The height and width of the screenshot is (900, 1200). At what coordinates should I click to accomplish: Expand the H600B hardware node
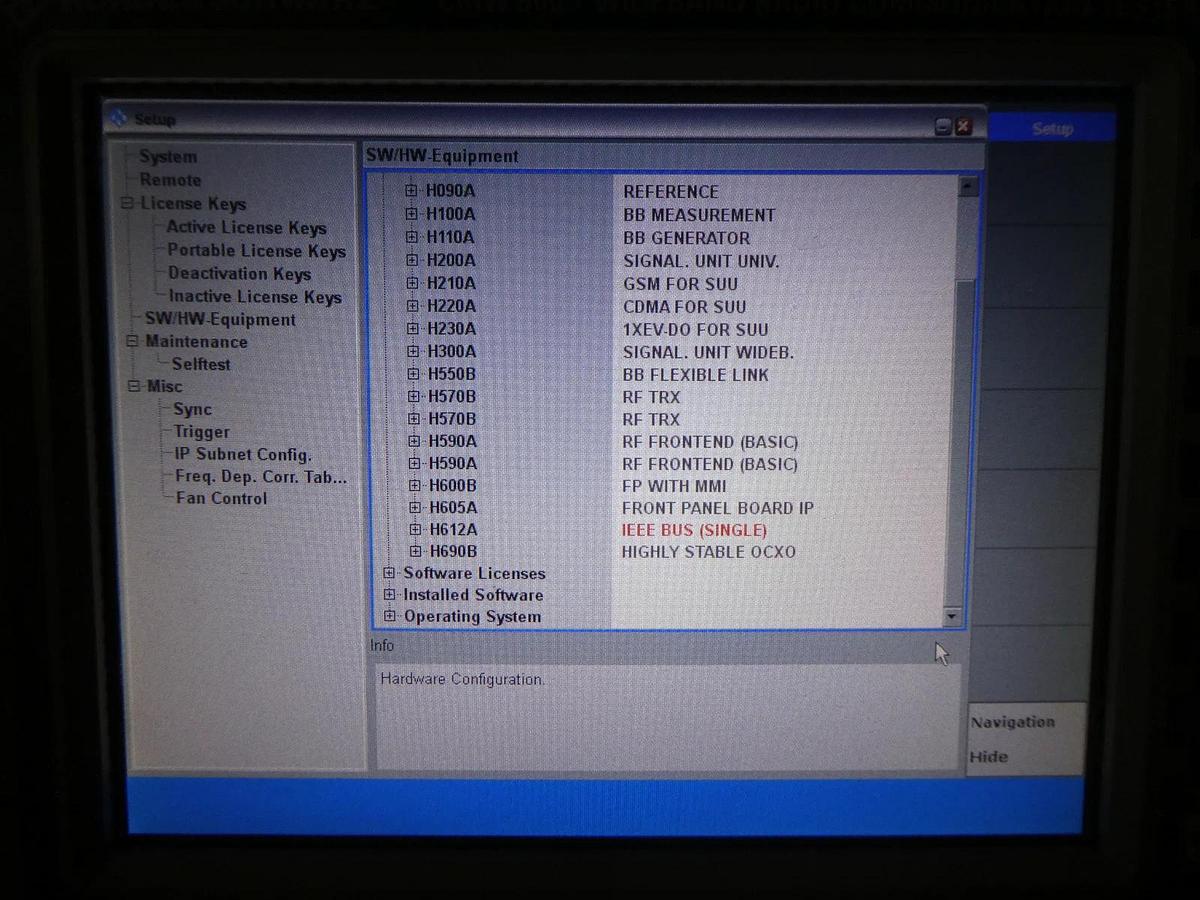[x=416, y=485]
